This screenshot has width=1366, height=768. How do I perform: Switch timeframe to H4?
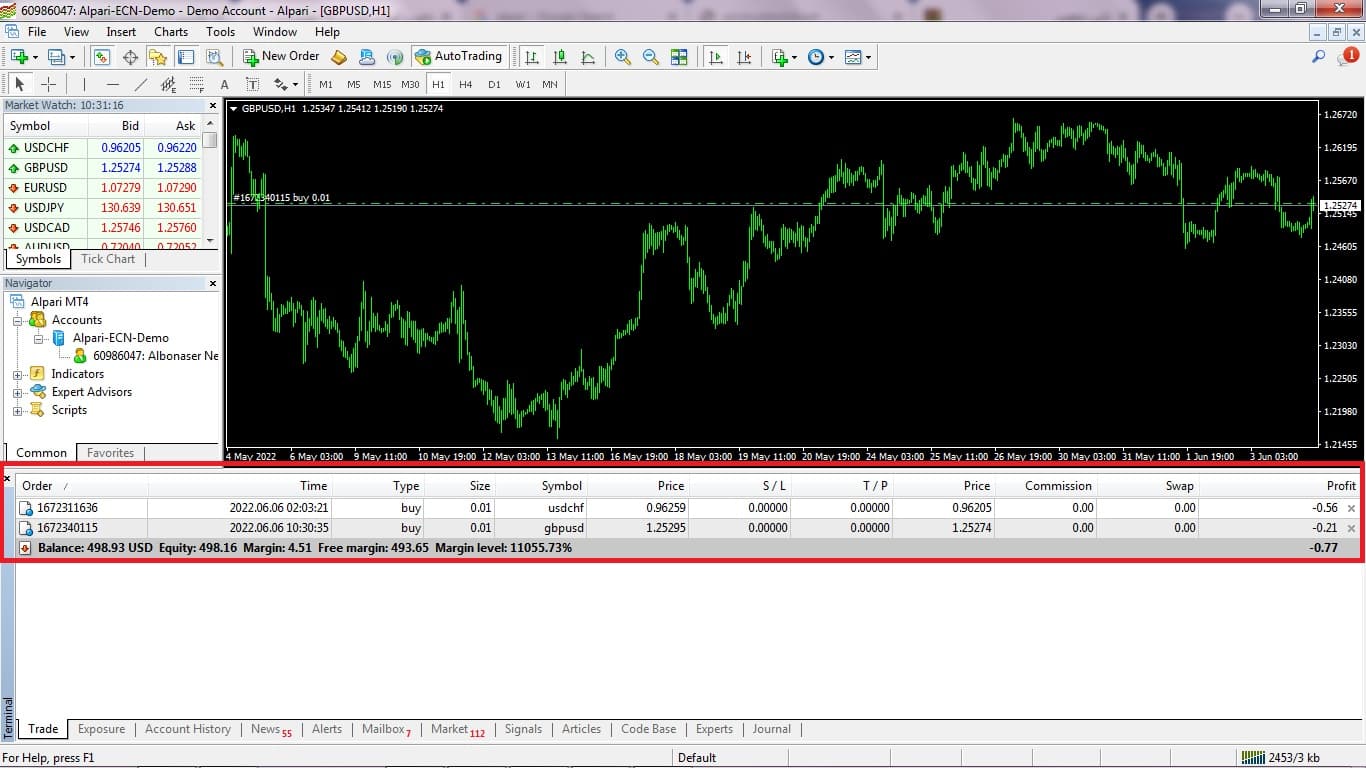[466, 84]
